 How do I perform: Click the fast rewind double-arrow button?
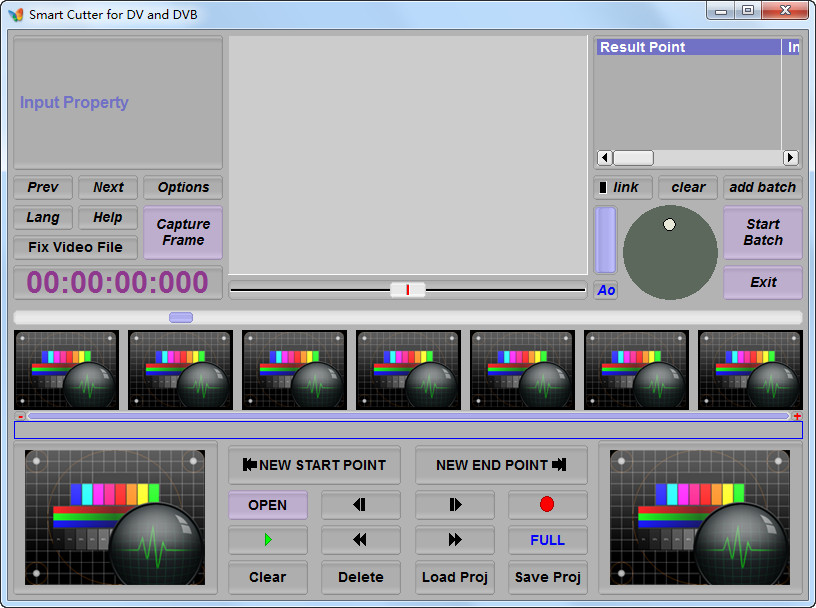360,540
